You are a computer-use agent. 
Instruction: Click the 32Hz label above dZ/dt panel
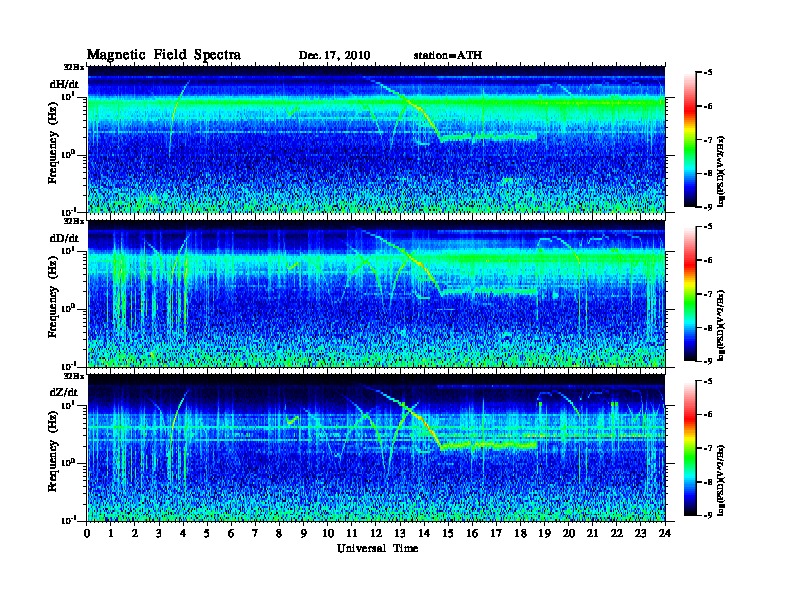[74, 376]
